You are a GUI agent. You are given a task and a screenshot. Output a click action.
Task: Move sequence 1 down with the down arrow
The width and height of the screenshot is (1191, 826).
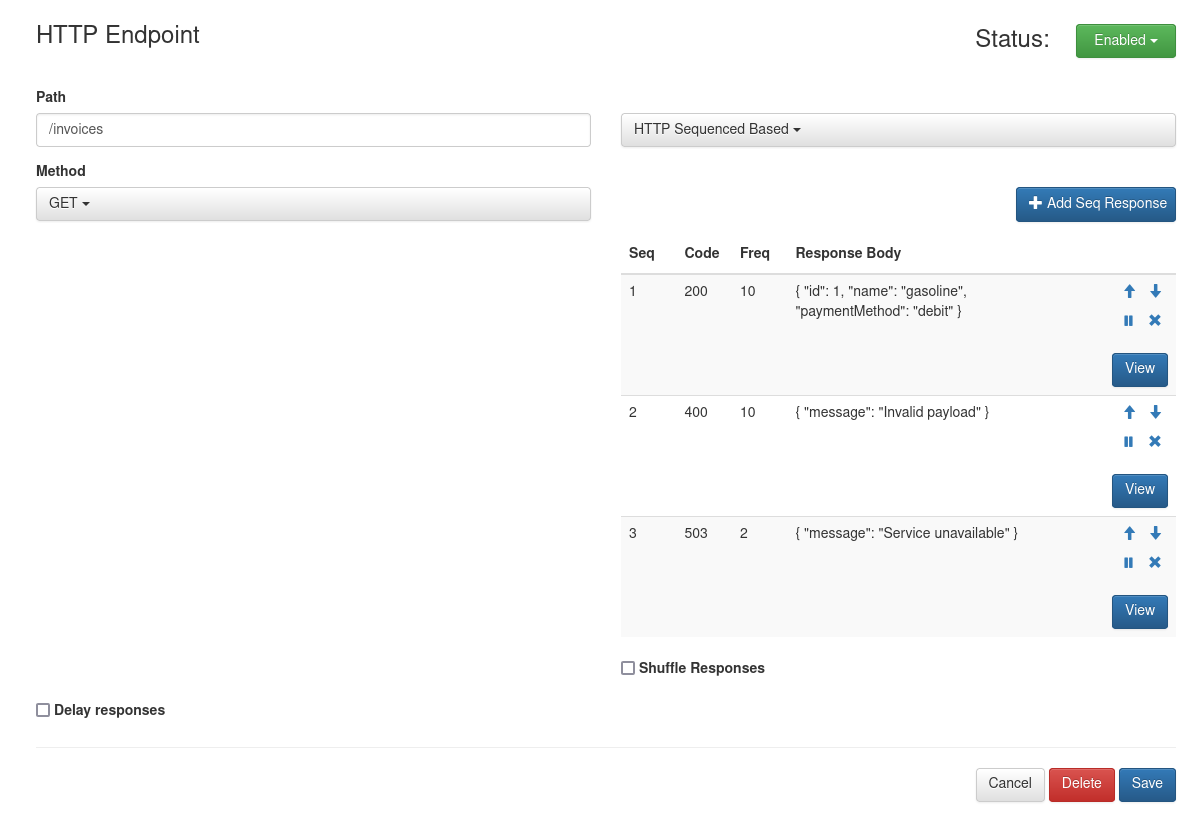pos(1155,291)
